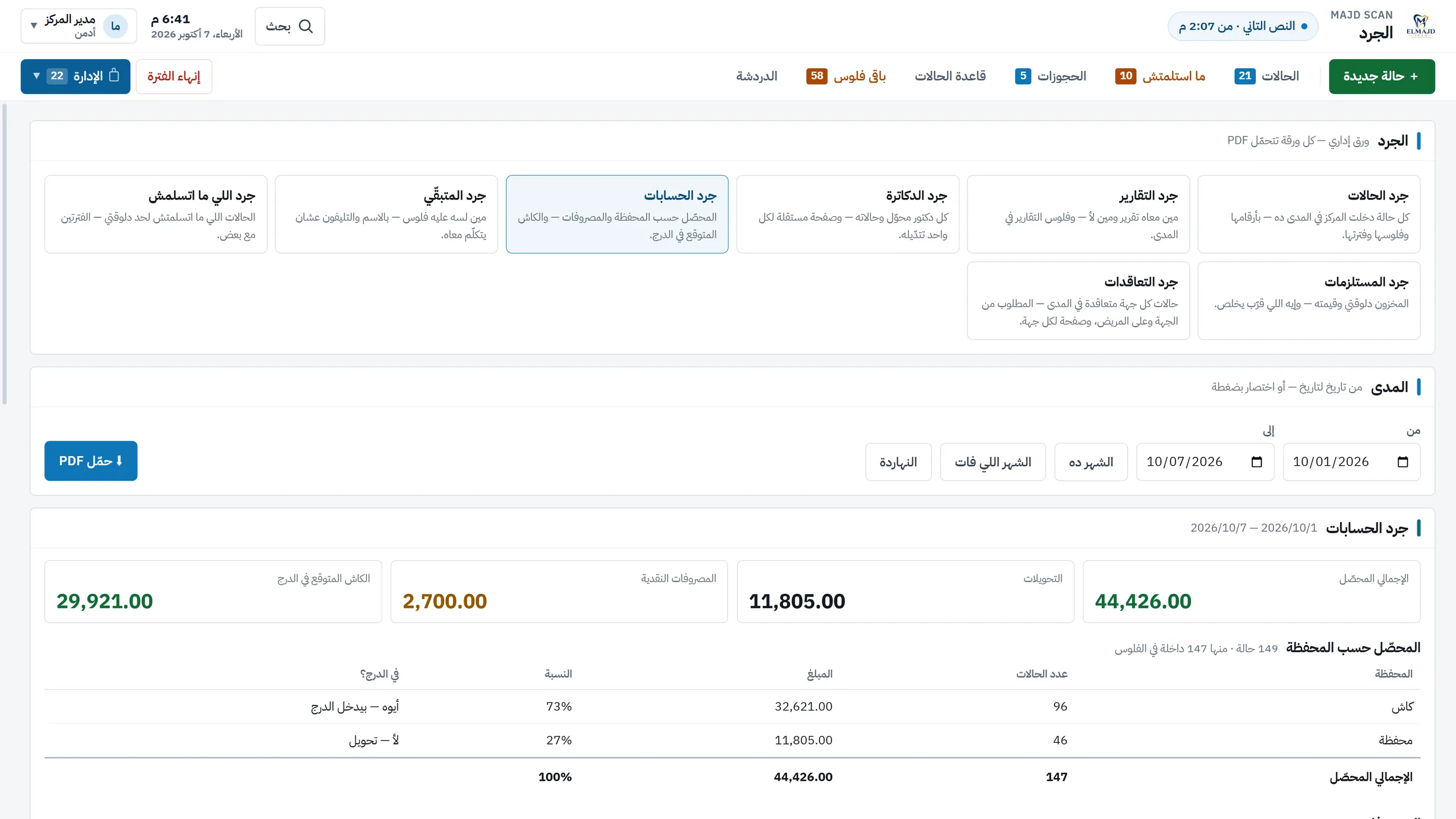Click the محفظة row label

[x=1396, y=740]
